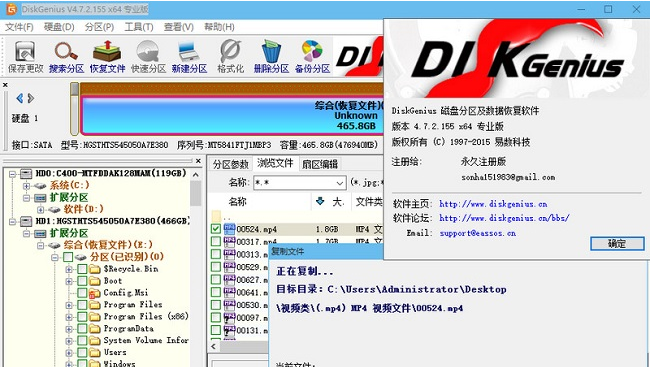
Task: Click the support@eassos.cn email link
Action: pos(478,233)
